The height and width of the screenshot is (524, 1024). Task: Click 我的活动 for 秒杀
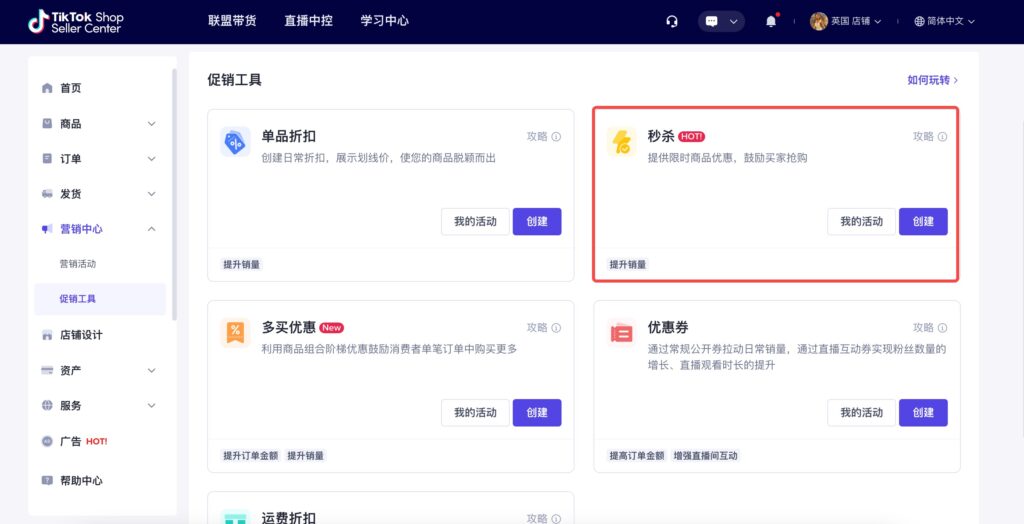coord(861,221)
